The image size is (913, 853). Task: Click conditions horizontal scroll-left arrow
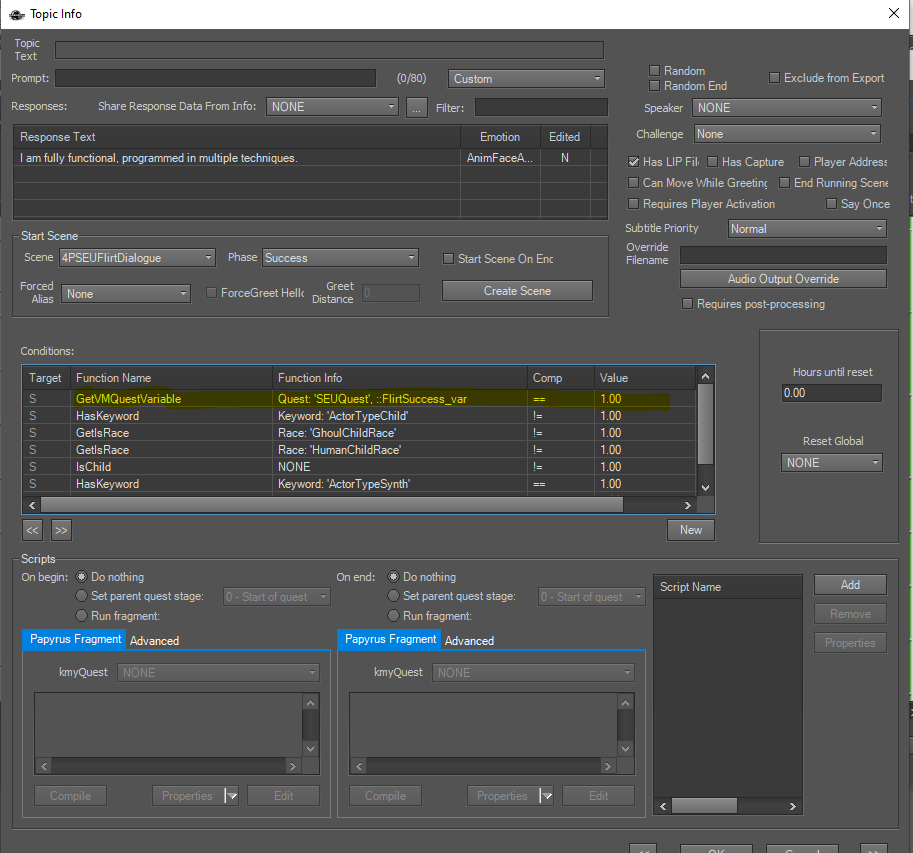pos(32,505)
